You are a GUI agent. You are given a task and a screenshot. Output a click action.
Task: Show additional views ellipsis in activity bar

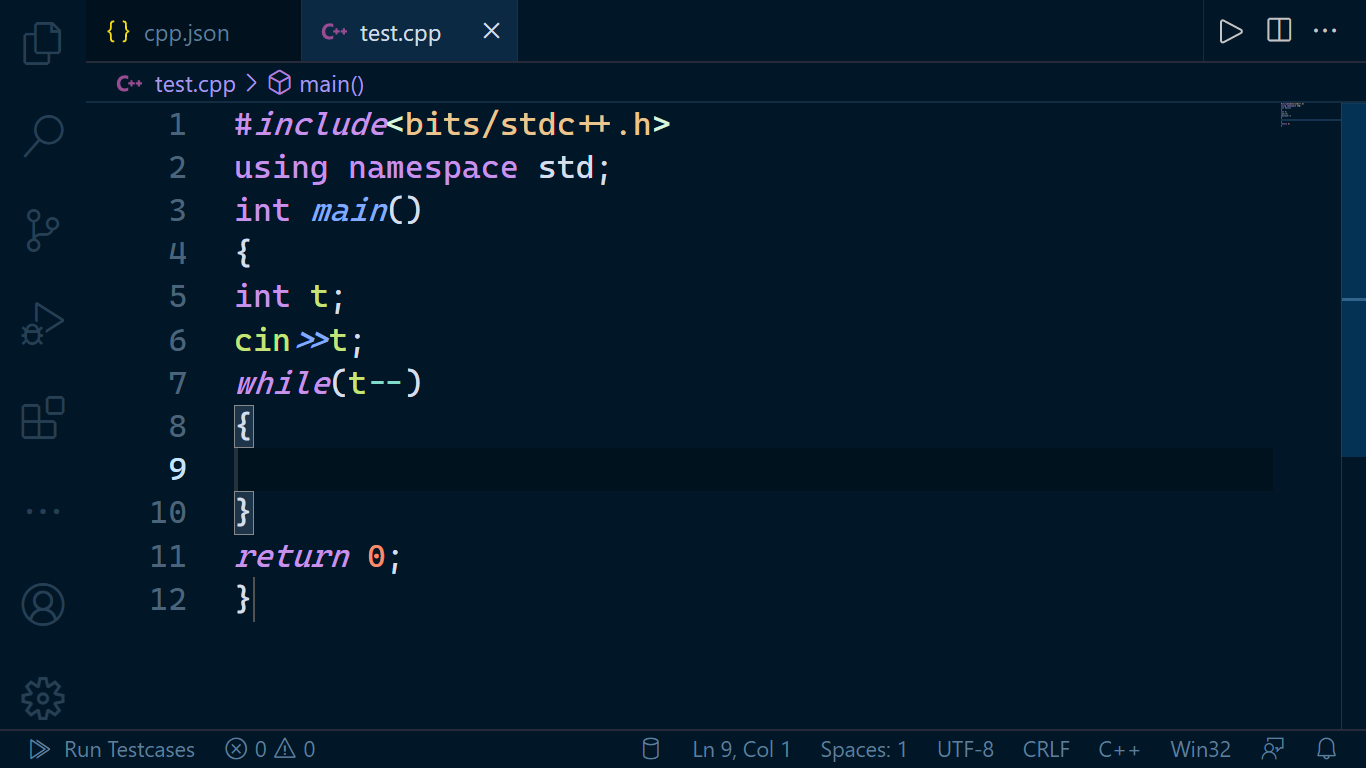click(42, 511)
